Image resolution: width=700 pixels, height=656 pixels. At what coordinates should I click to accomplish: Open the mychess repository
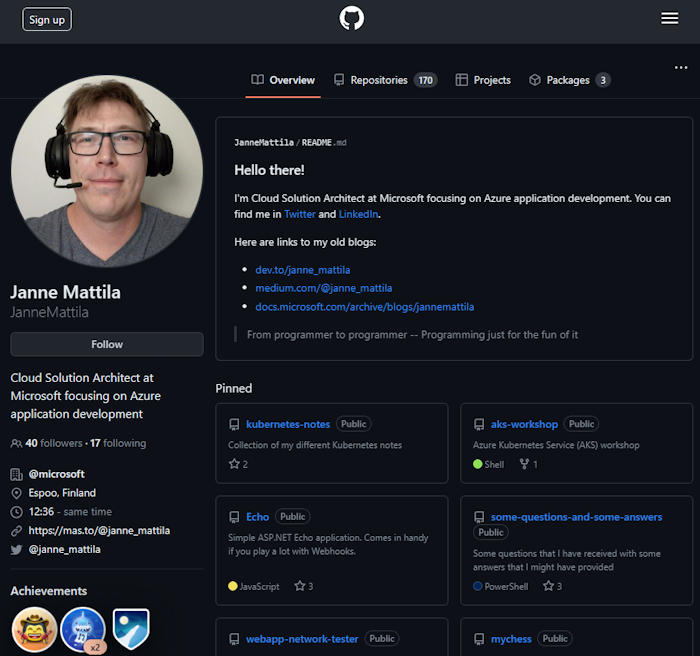point(511,639)
